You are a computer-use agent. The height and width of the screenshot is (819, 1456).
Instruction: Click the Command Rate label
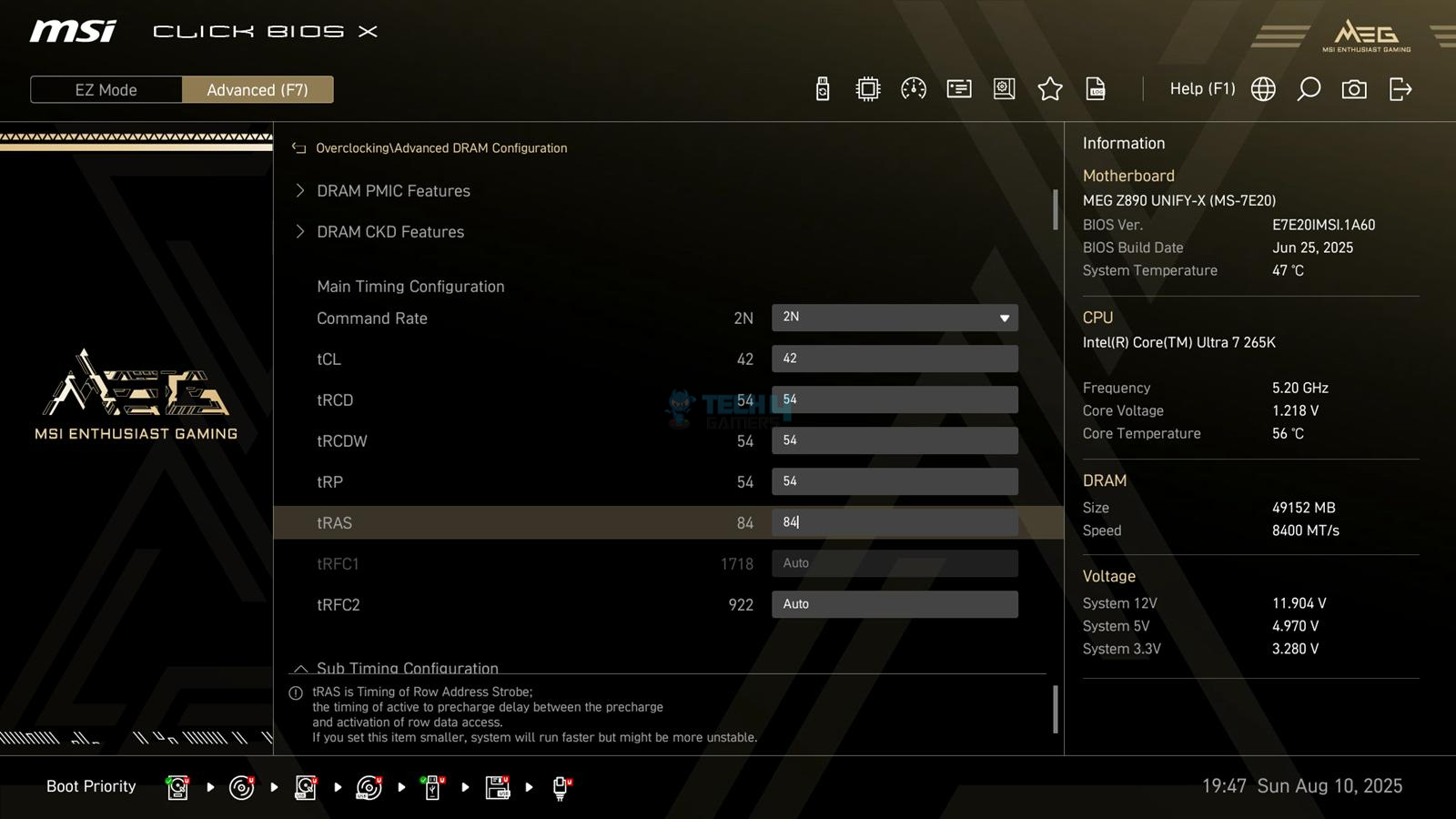point(372,318)
